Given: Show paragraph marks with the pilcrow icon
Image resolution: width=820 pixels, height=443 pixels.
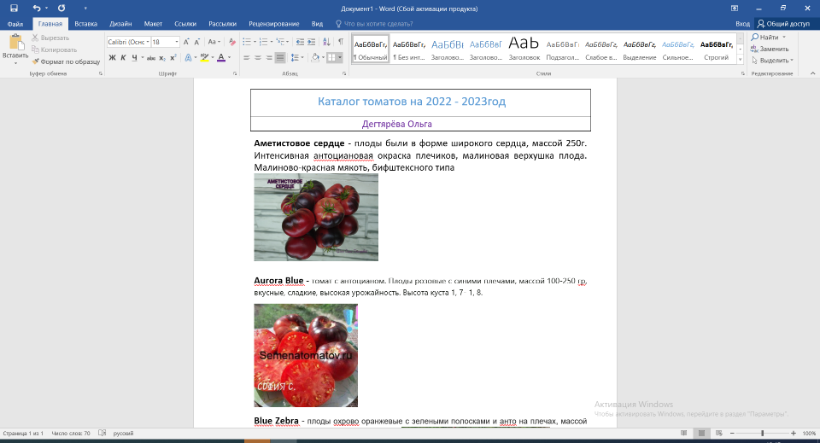Looking at the screenshot, I should click(340, 42).
